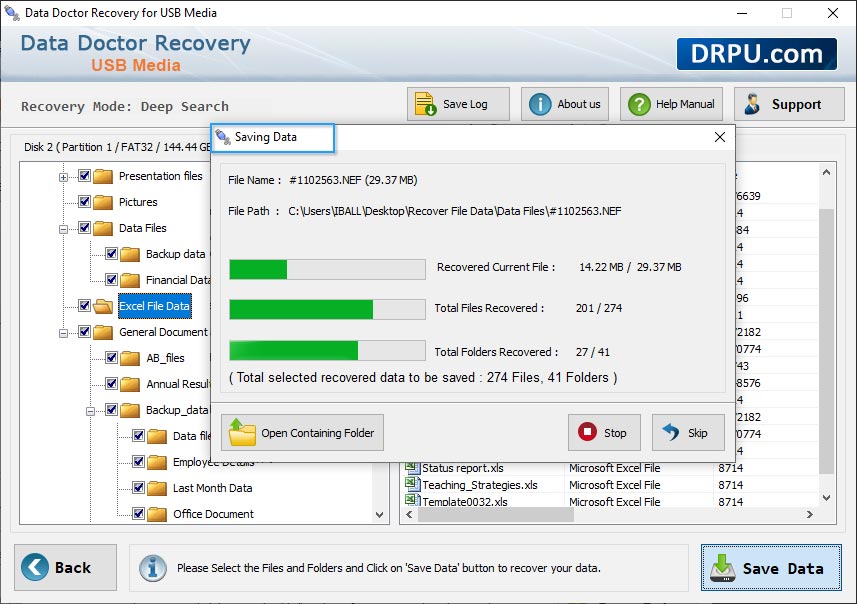Click the file list scroll down arrow
The width and height of the screenshot is (857, 604).
point(826,497)
